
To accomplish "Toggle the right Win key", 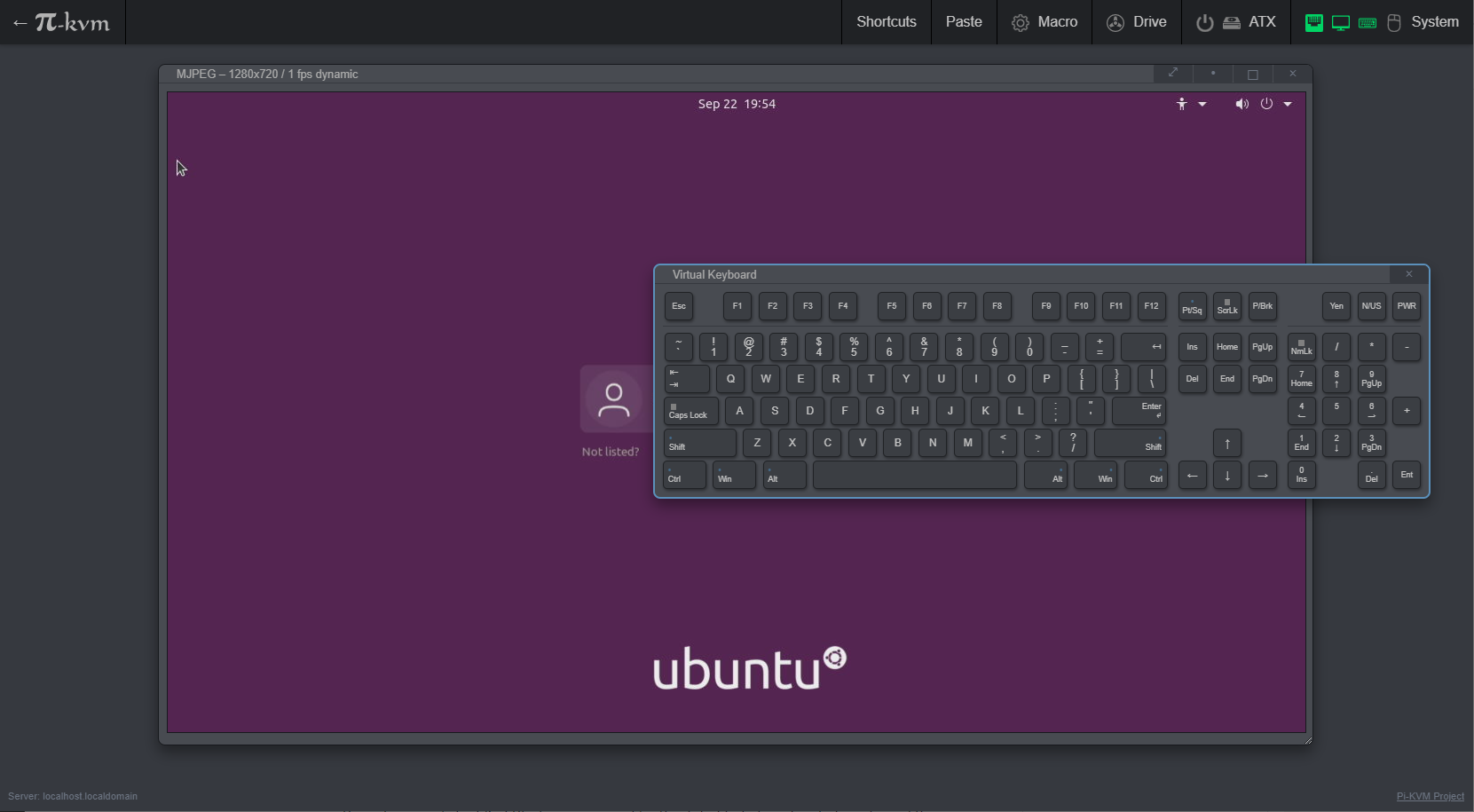I will click(1095, 475).
